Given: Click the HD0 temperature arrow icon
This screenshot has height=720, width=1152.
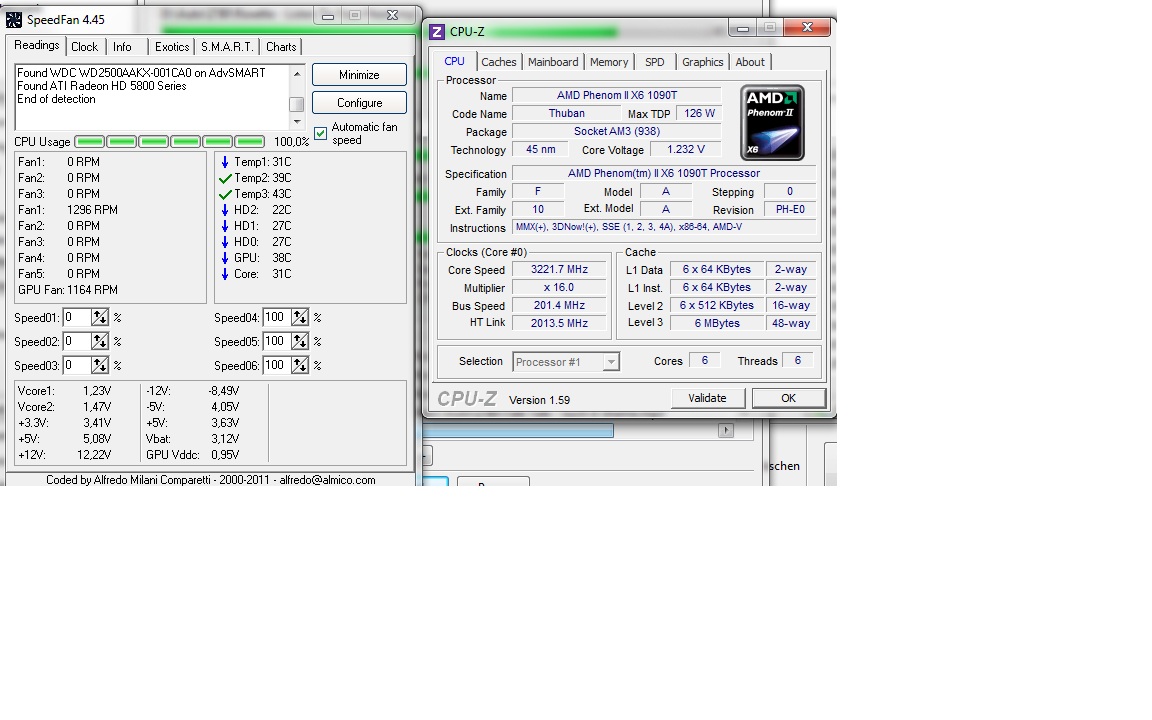Looking at the screenshot, I should [225, 242].
